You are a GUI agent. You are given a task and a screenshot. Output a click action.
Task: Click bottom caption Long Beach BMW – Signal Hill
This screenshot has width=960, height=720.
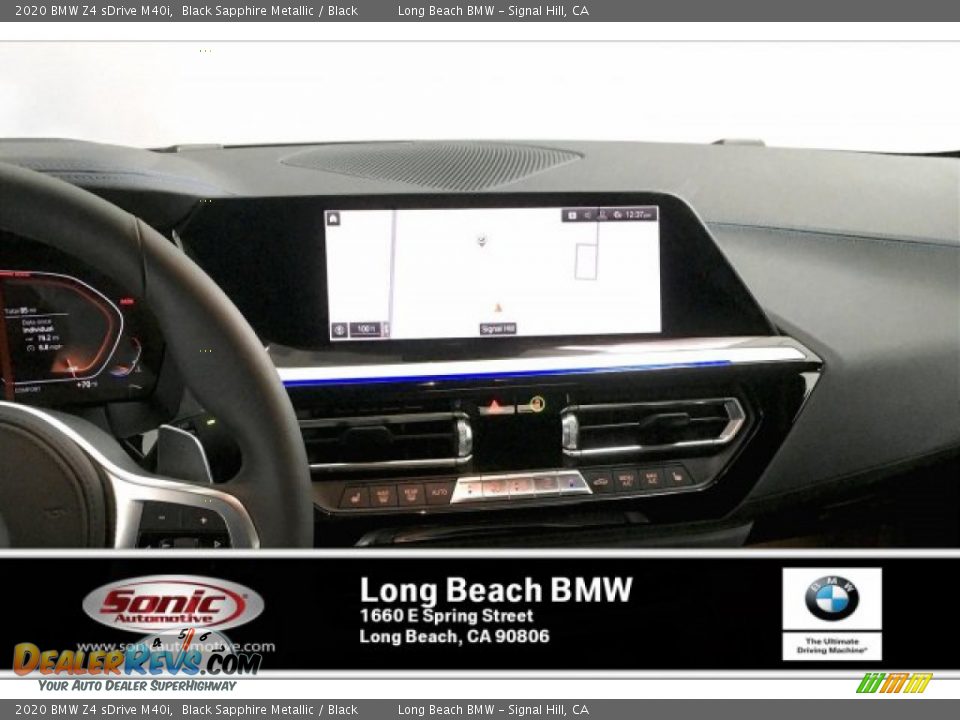click(493, 710)
